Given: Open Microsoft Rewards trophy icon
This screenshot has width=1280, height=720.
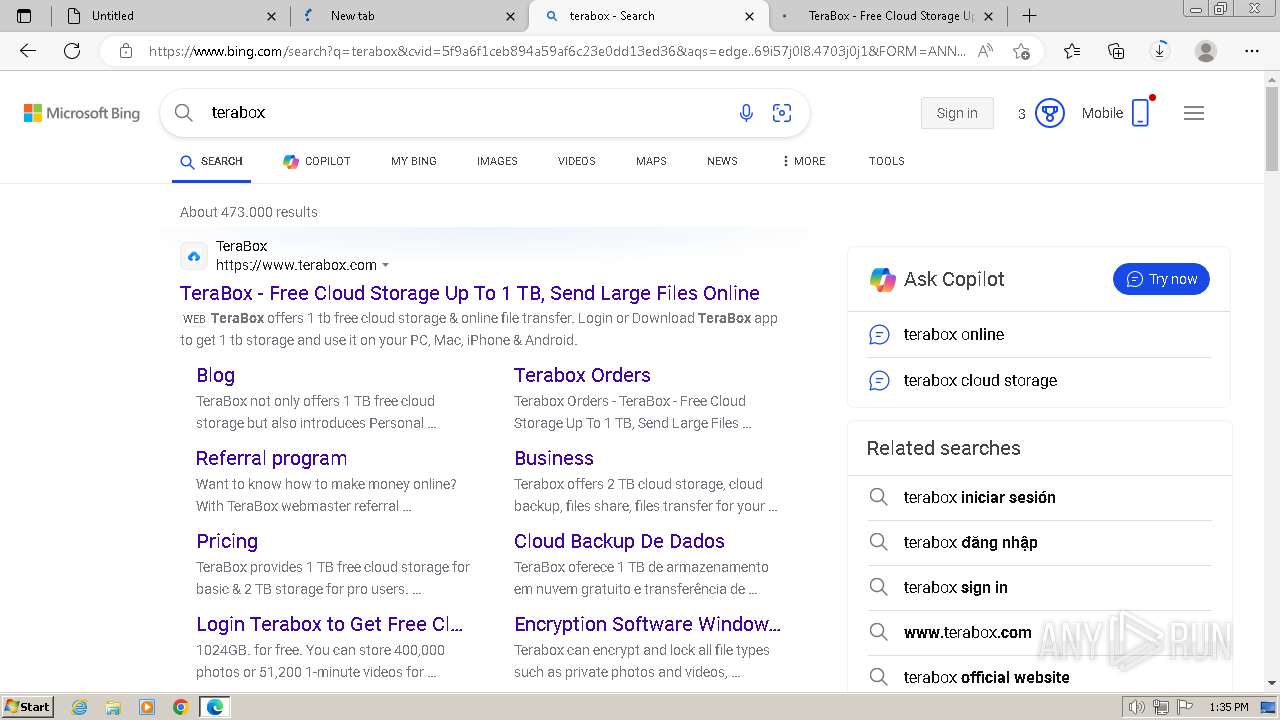Looking at the screenshot, I should 1049,113.
